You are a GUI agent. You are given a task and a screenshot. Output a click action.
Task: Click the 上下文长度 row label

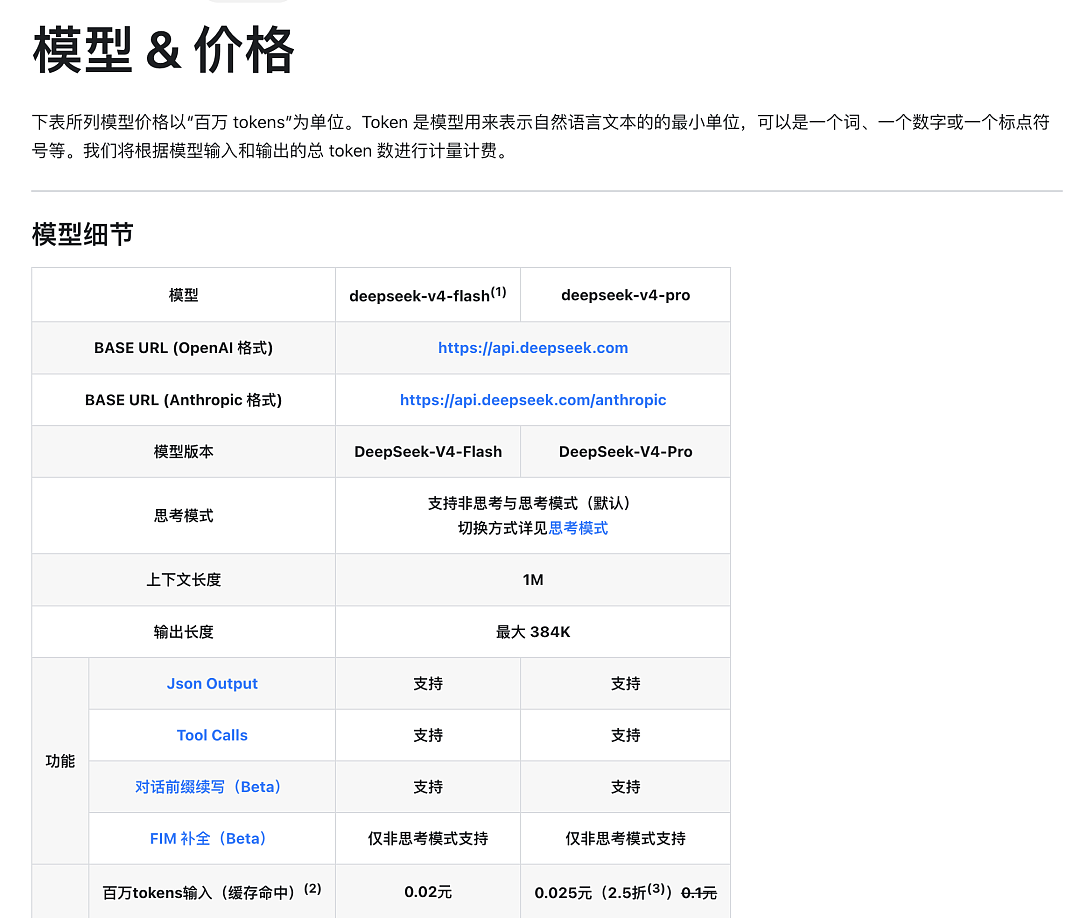point(183,580)
